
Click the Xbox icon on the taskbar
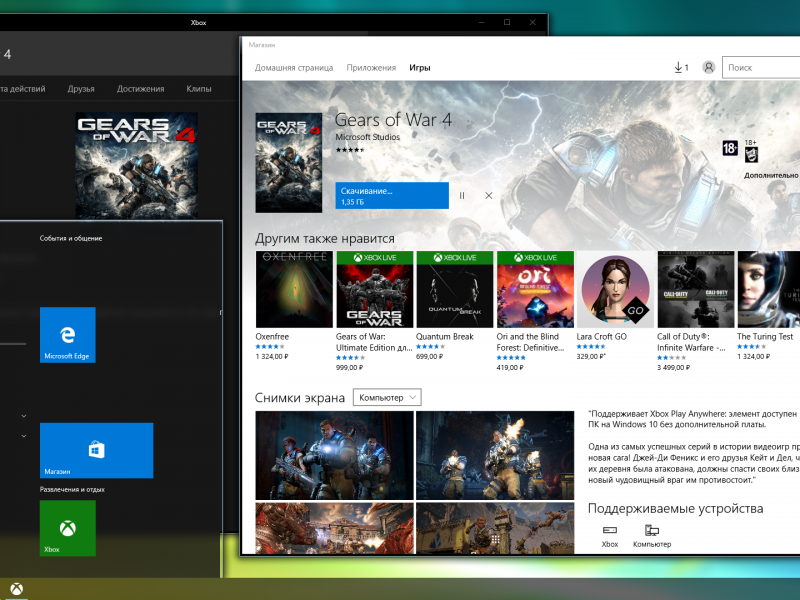click(16, 589)
